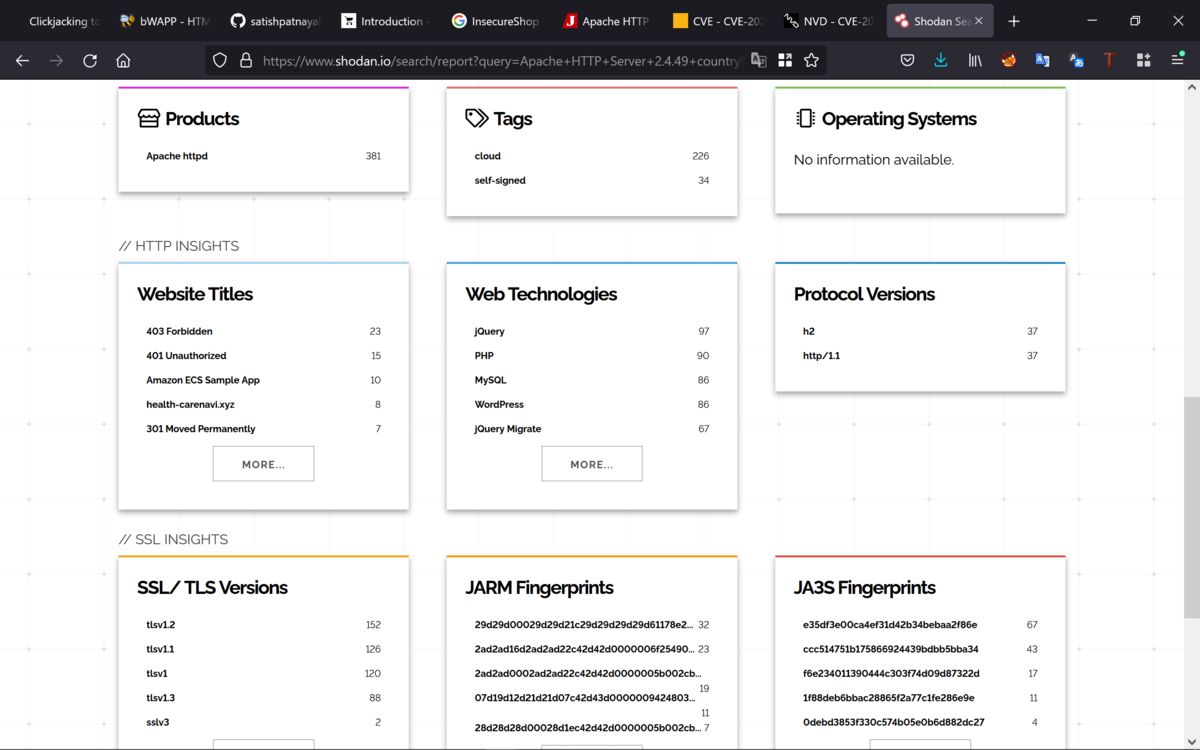The height and width of the screenshot is (750, 1200).
Task: Click the Japanese translate extension icon
Action: 1076,61
